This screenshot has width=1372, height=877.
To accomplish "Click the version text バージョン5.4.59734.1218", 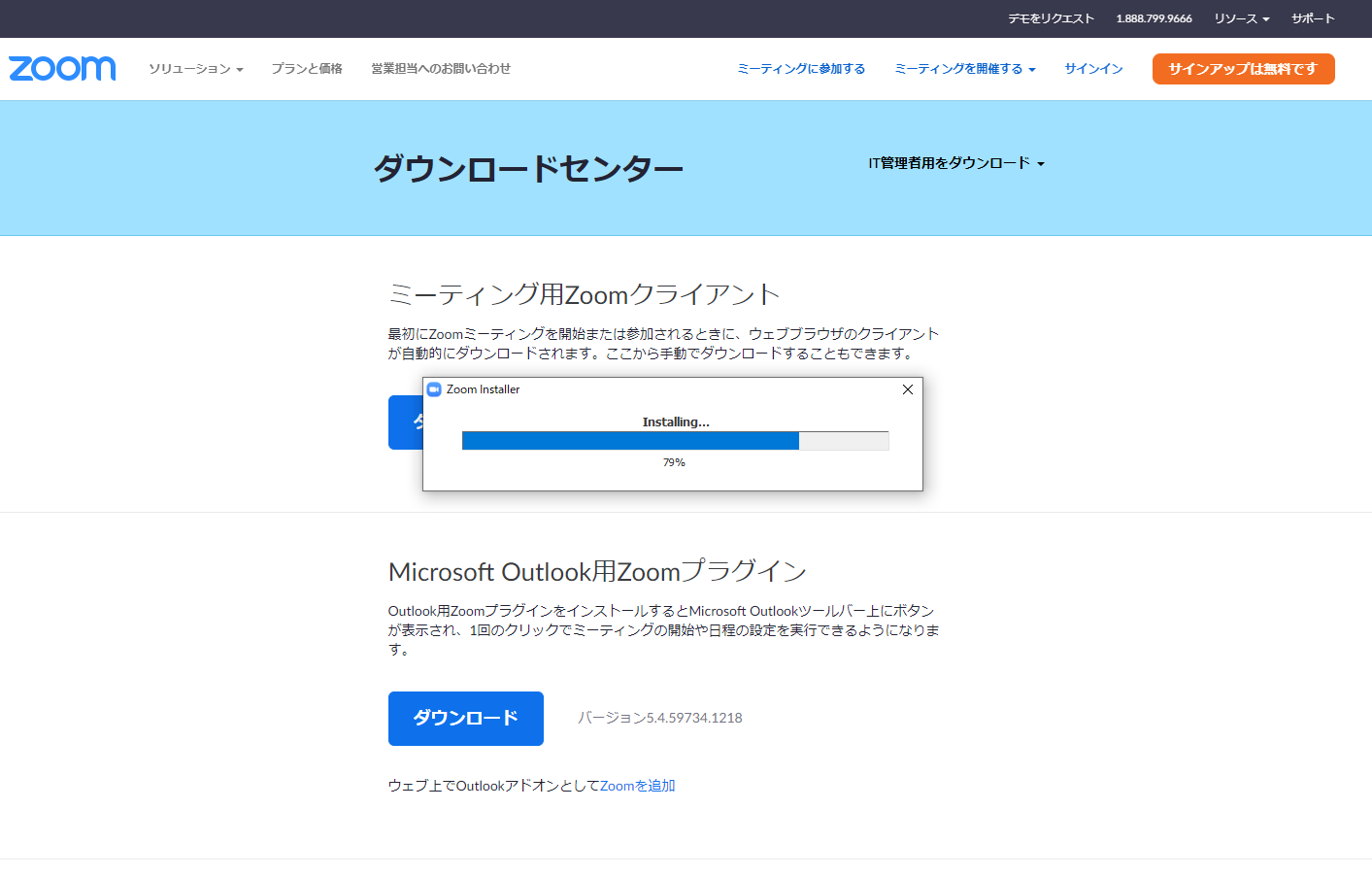I will click(660, 718).
